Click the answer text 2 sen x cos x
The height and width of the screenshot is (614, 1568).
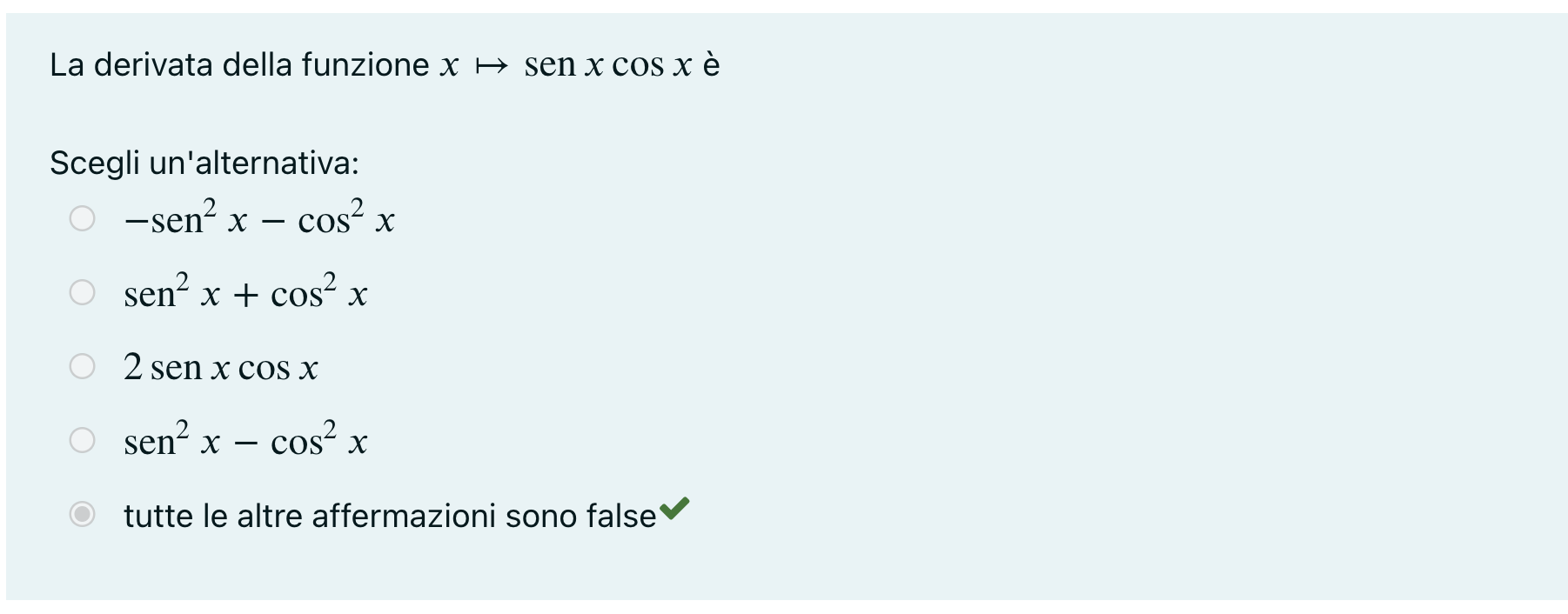pyautogui.click(x=221, y=368)
